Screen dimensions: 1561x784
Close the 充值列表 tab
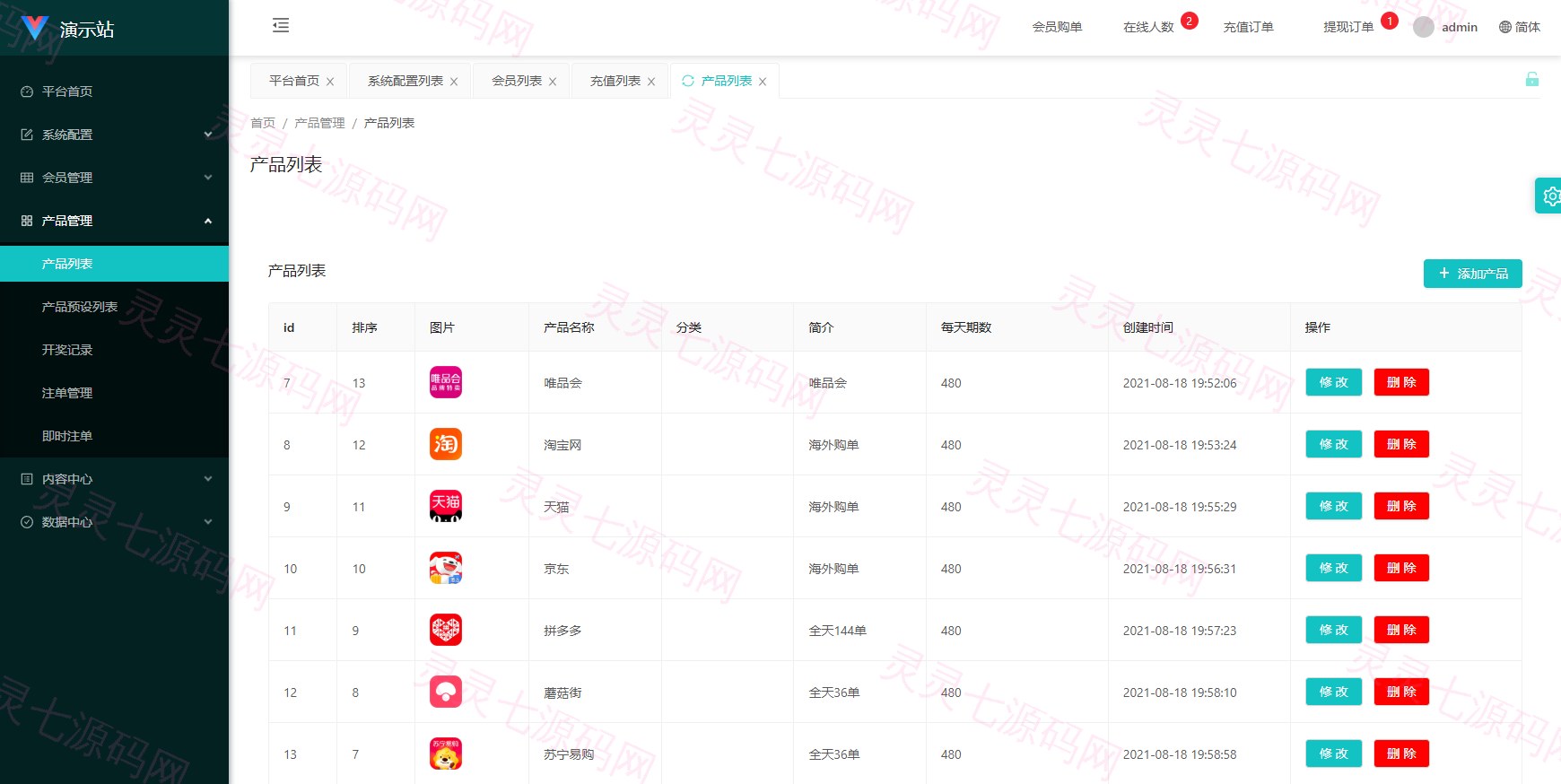coord(651,82)
